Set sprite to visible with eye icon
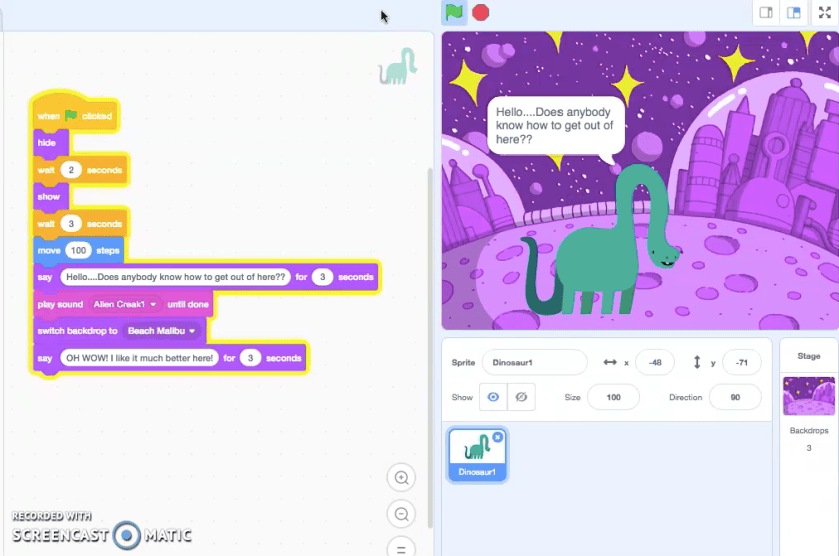This screenshot has width=839, height=556. pyautogui.click(x=492, y=397)
